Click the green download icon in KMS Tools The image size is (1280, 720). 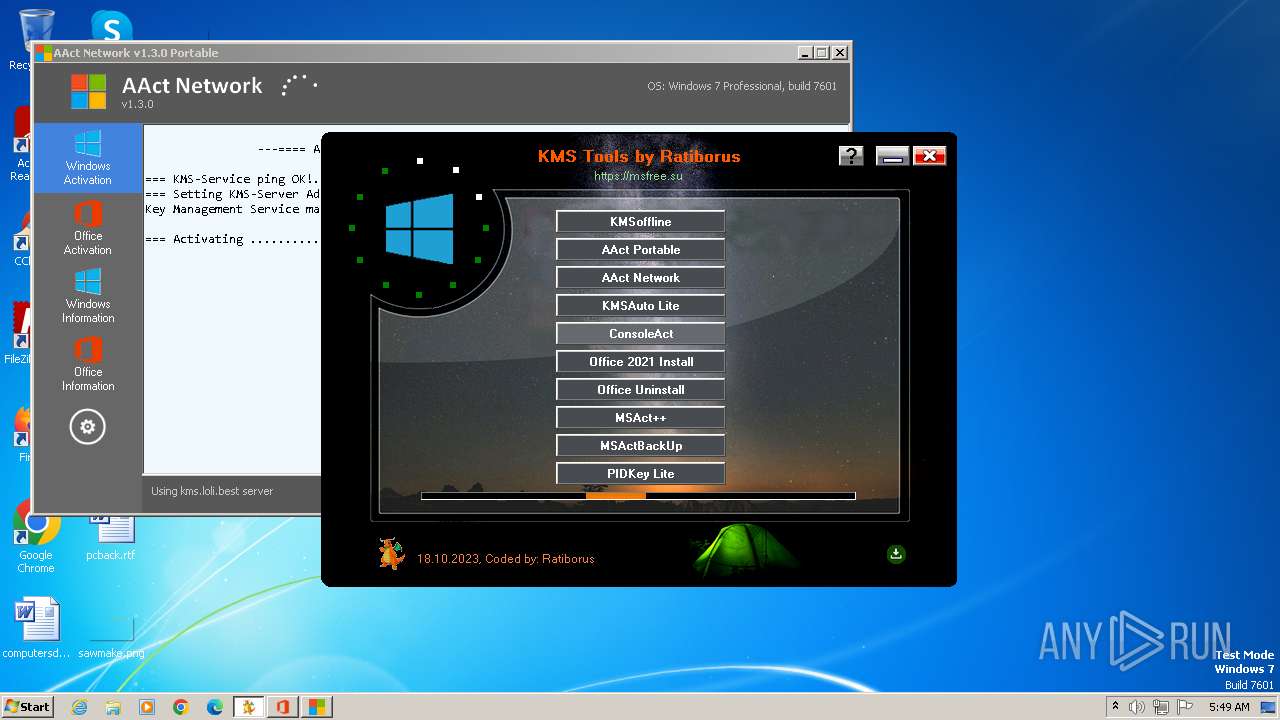click(896, 554)
